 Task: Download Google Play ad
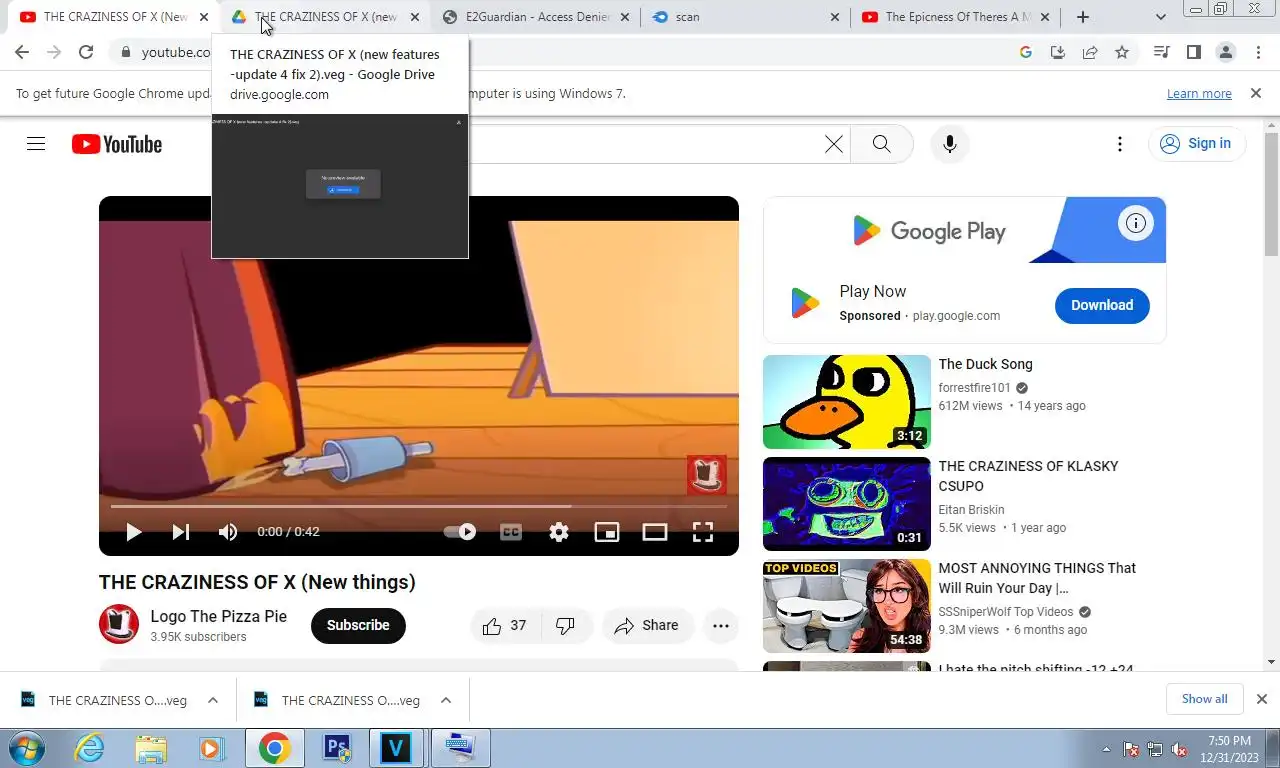point(1102,305)
